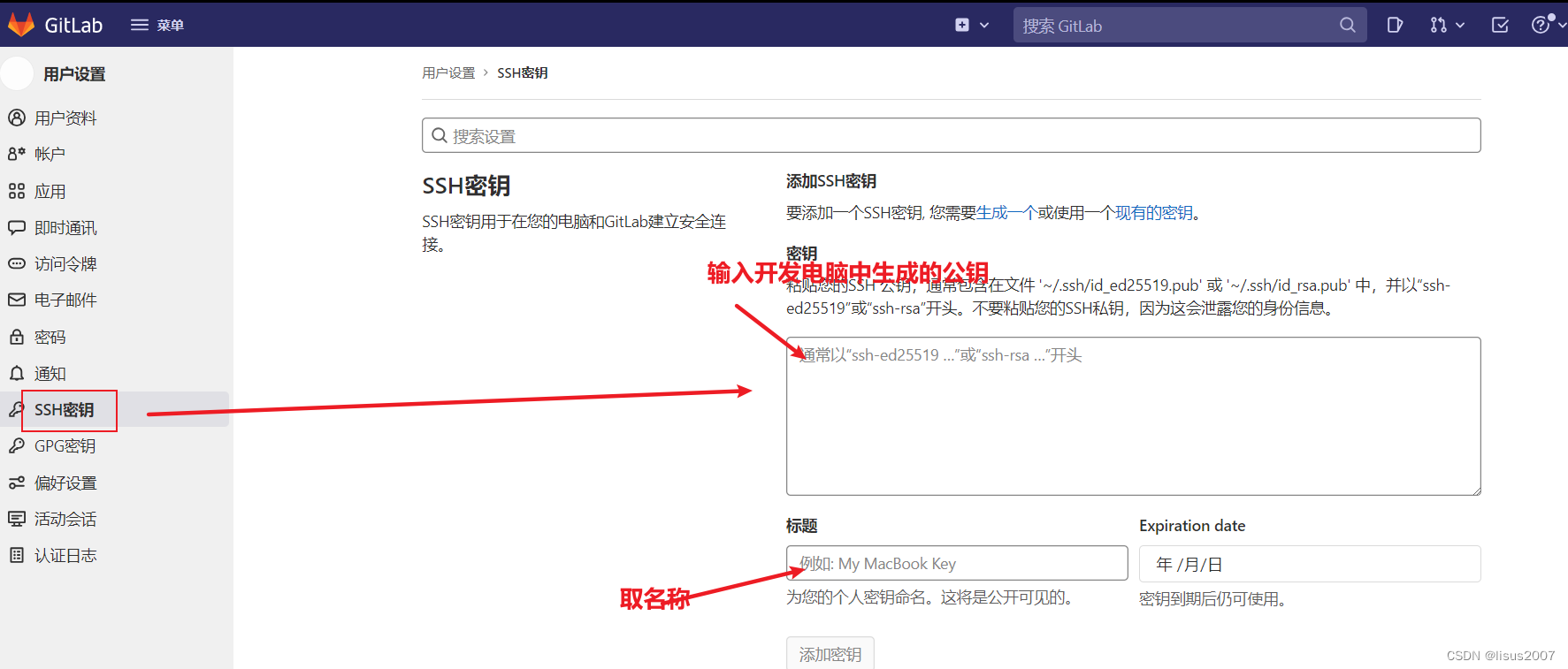Click the 即时通讯 chat bubble icon
This screenshot has width=1568, height=669.
coord(17,227)
